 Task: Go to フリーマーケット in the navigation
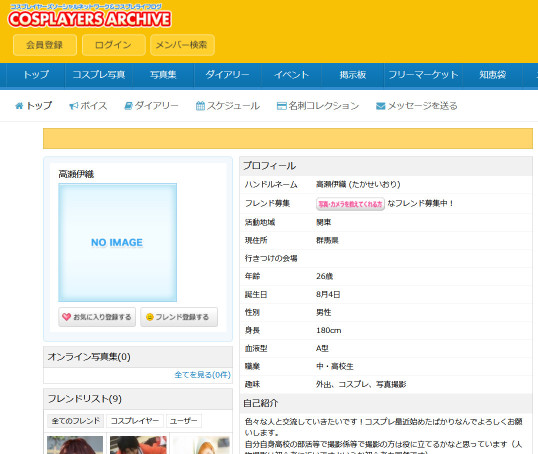pyautogui.click(x=423, y=75)
